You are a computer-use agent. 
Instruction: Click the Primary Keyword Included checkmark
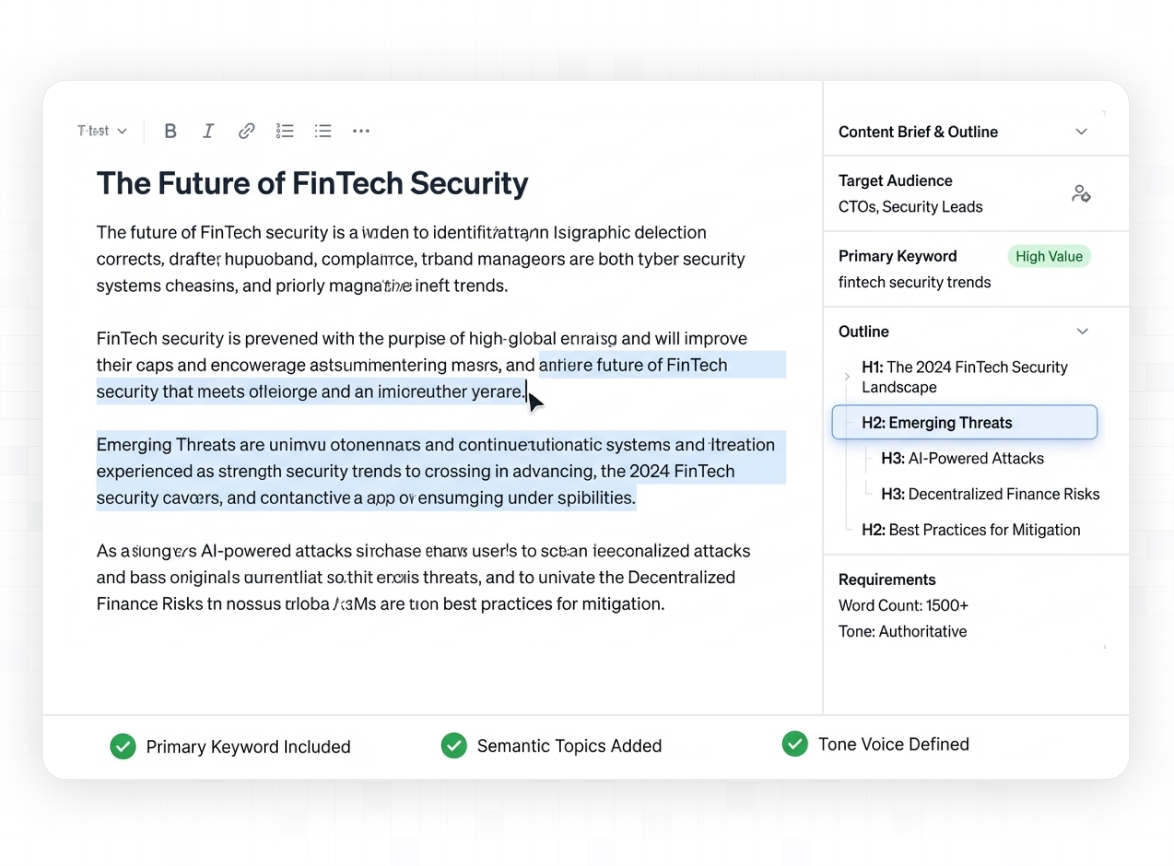[x=123, y=747]
